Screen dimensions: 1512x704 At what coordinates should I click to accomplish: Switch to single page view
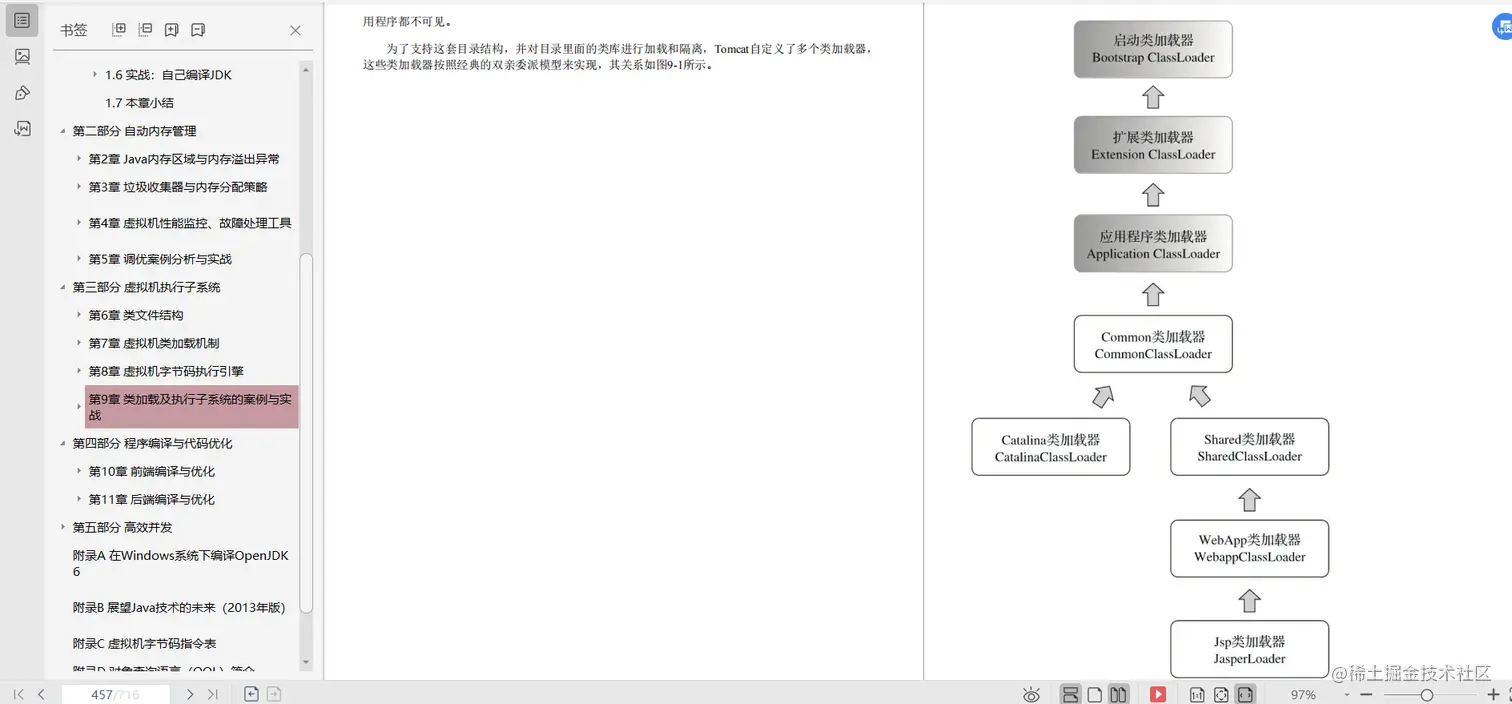(x=1095, y=694)
